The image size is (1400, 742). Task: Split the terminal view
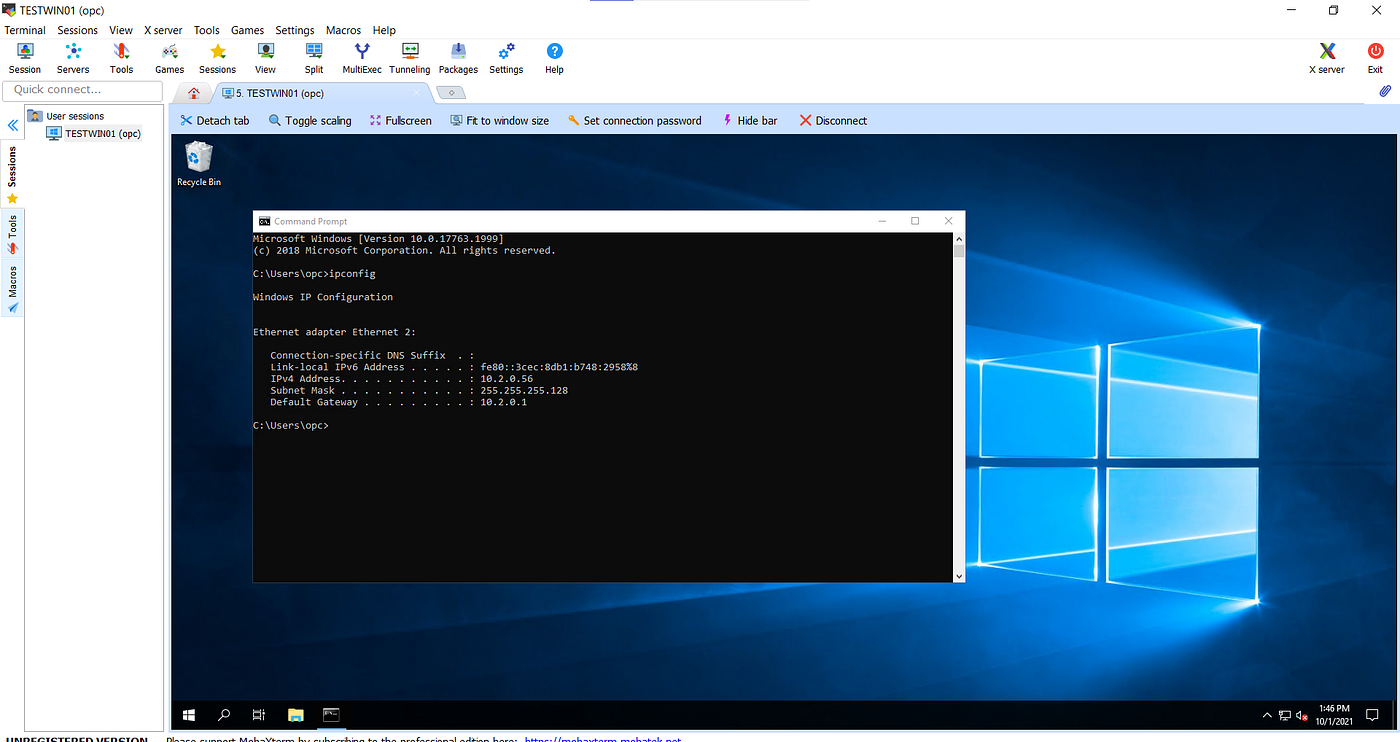click(x=313, y=56)
